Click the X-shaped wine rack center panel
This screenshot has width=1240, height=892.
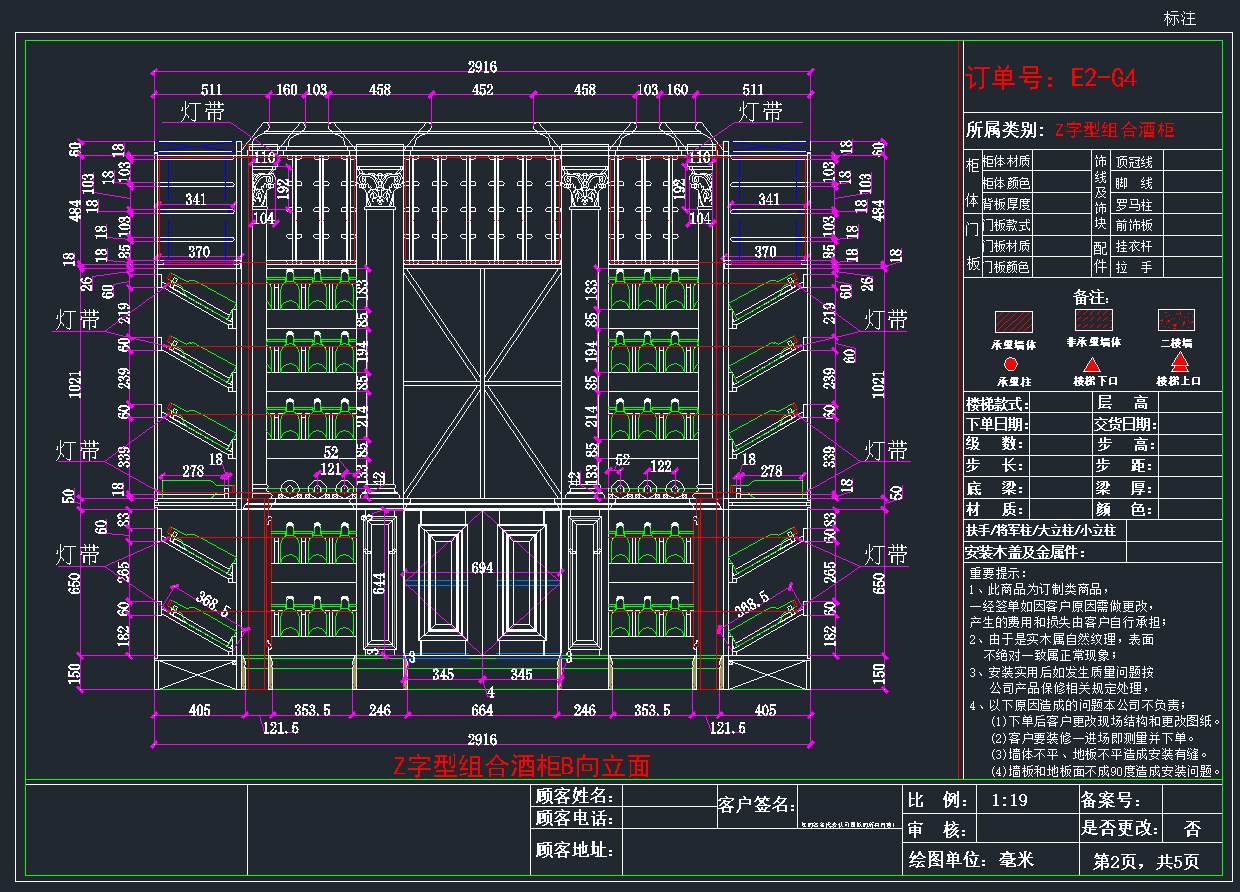[482, 380]
